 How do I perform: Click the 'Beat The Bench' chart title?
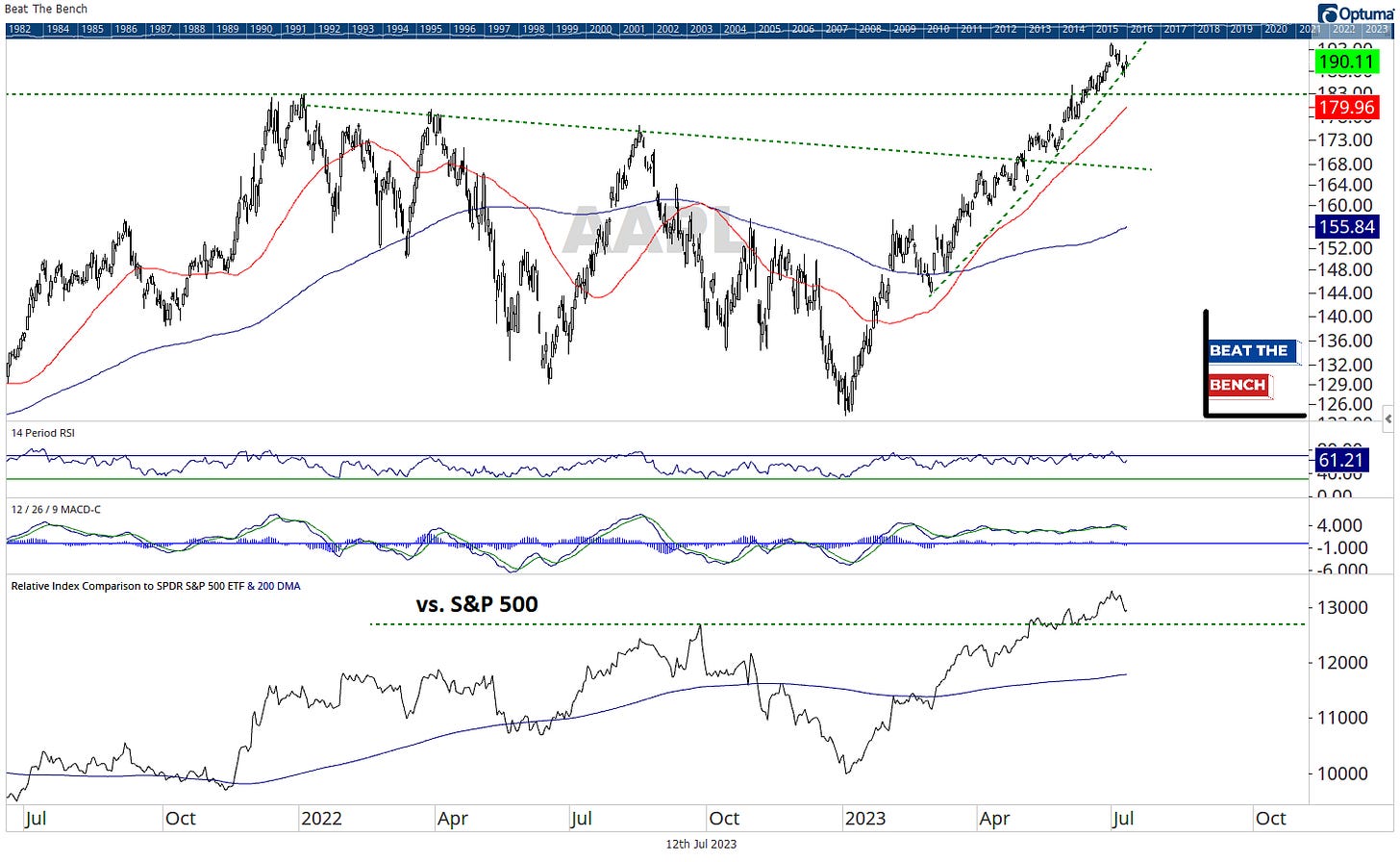[x=46, y=9]
